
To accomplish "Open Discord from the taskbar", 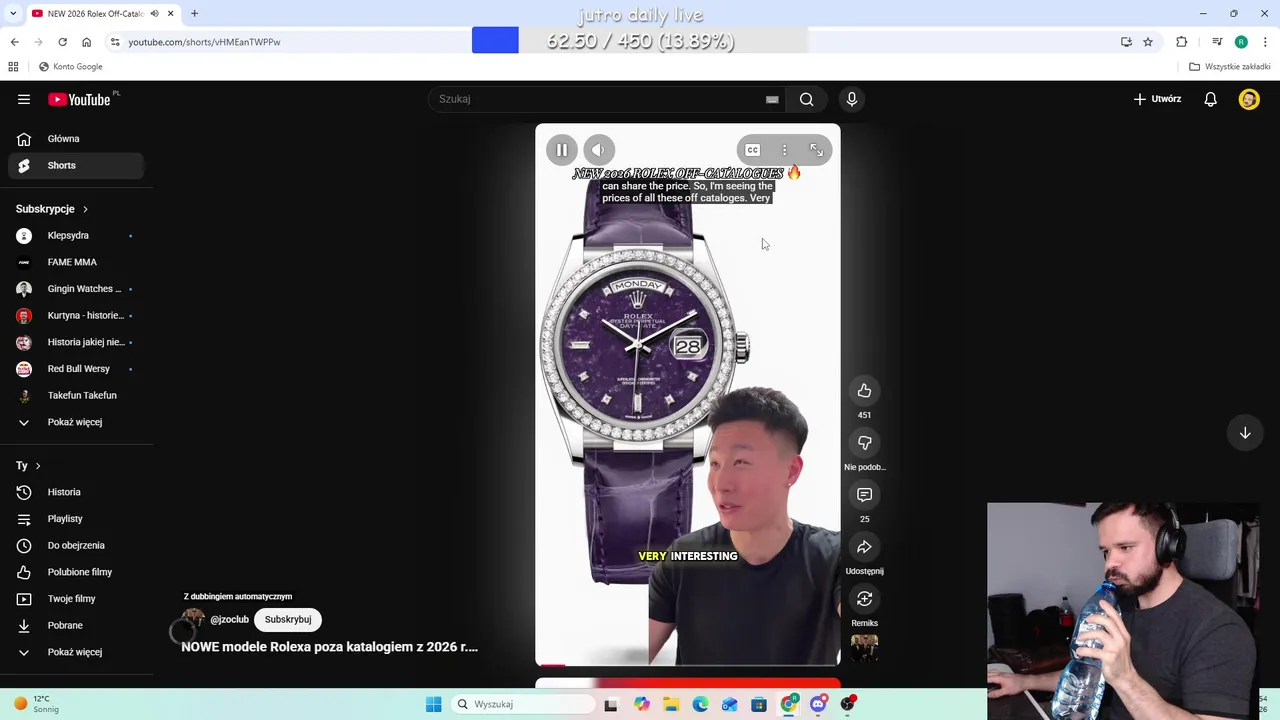I will (x=818, y=704).
